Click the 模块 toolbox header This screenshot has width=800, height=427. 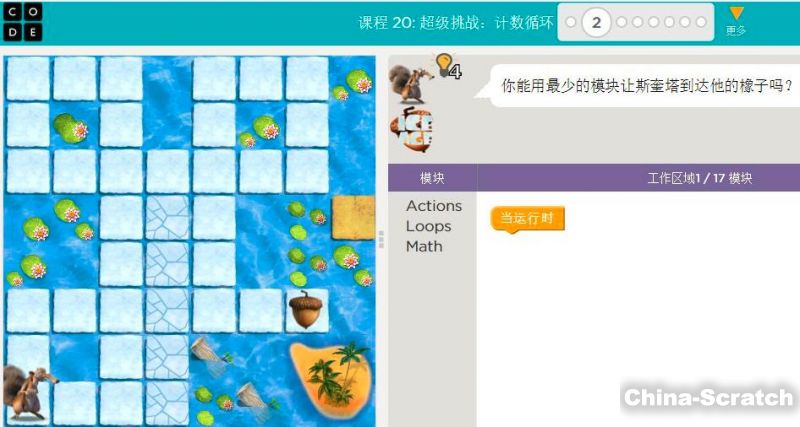coord(432,178)
